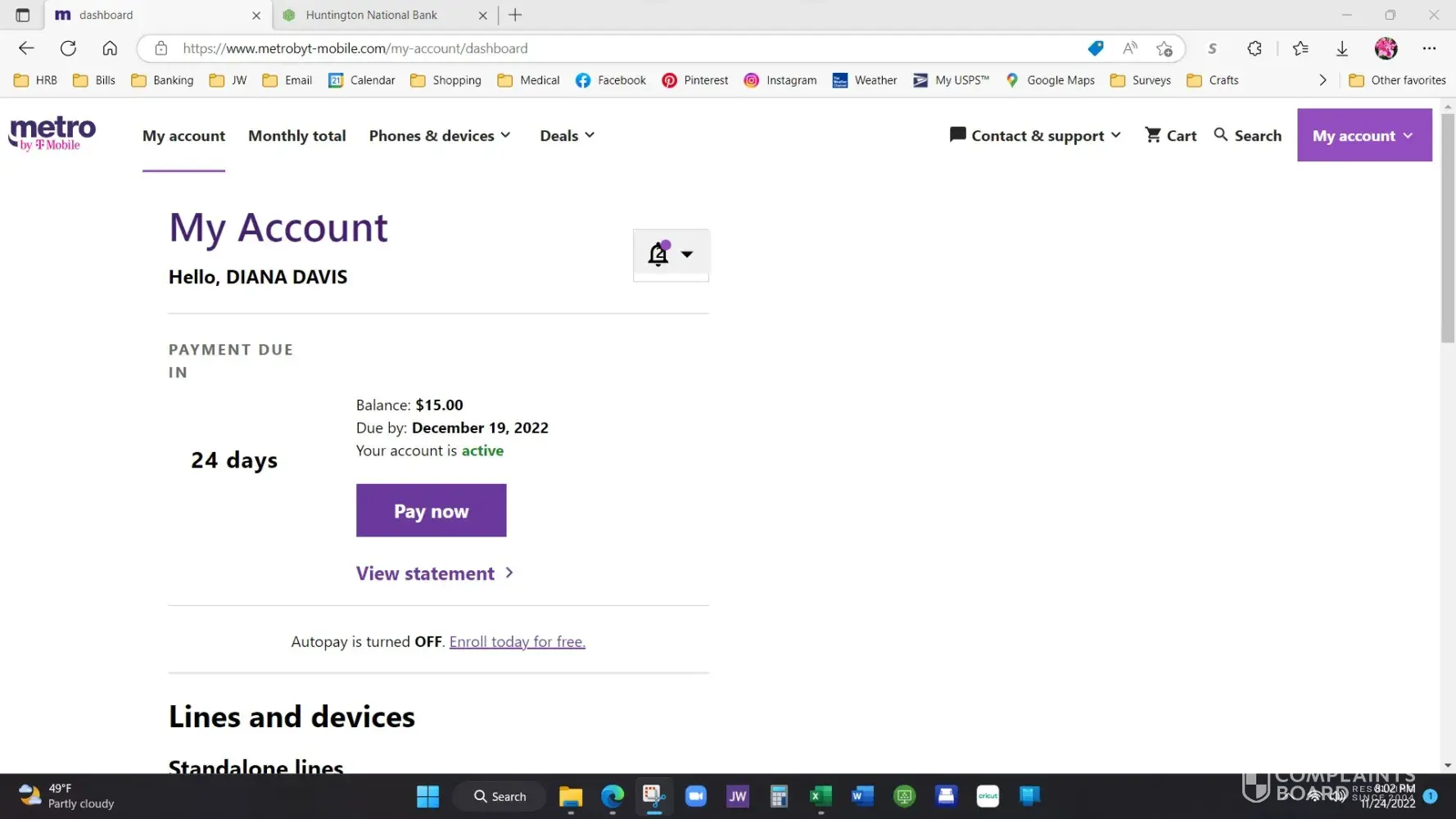Expand the Contact & support menu
The height and width of the screenshot is (819, 1456).
1035,135
